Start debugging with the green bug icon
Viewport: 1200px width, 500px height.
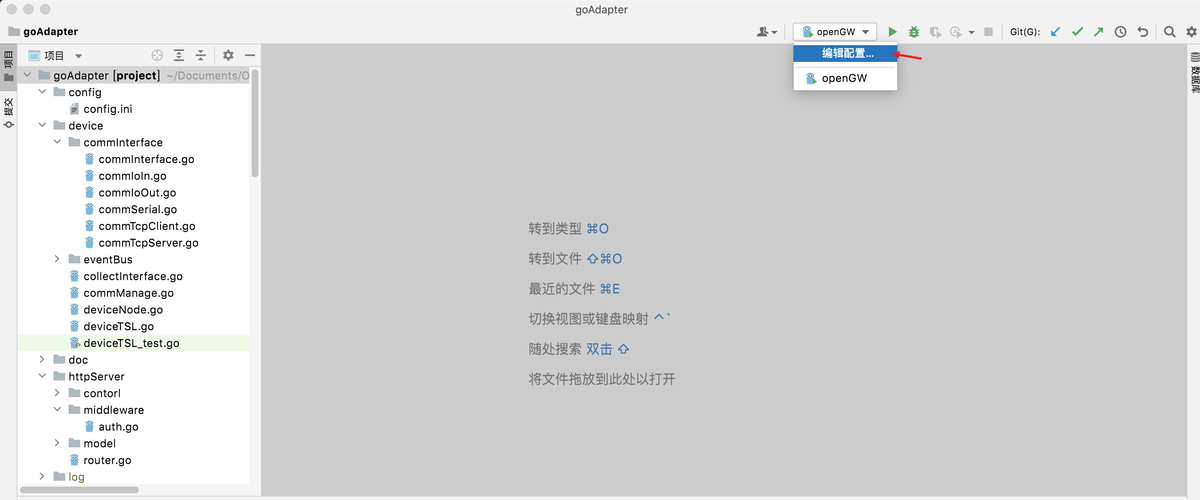914,32
